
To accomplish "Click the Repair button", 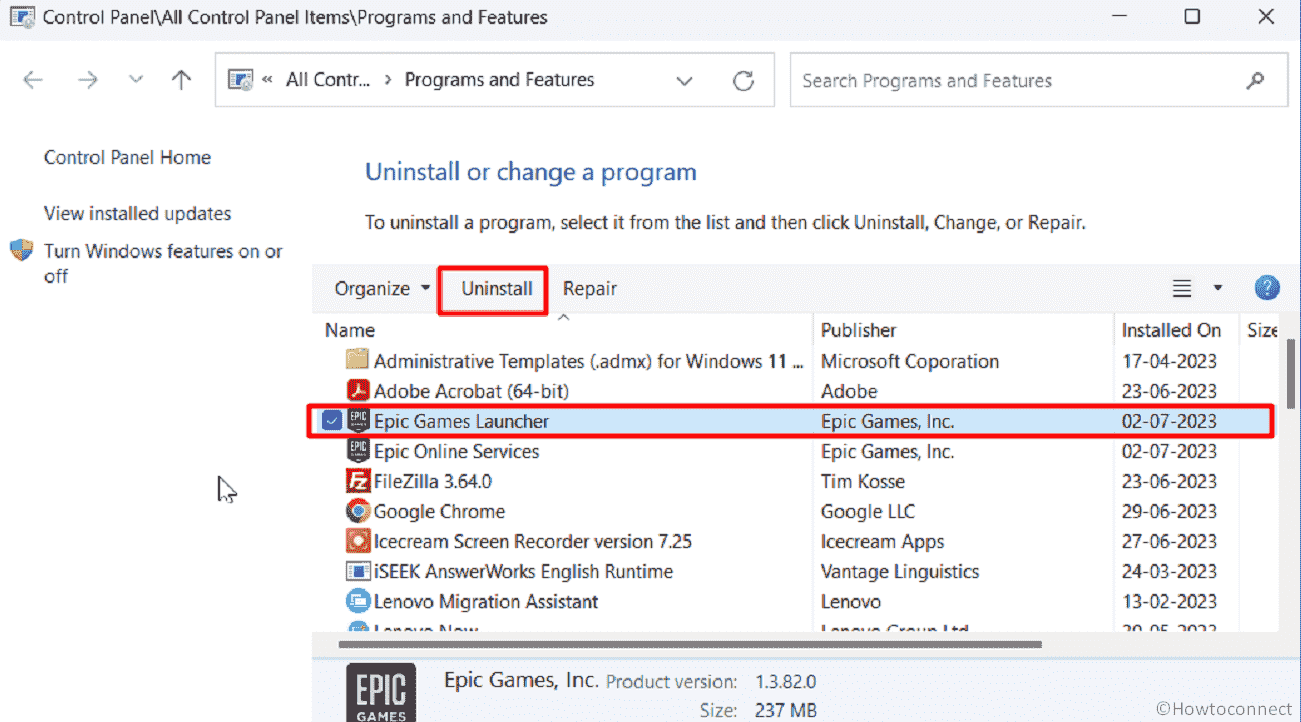I will click(590, 289).
